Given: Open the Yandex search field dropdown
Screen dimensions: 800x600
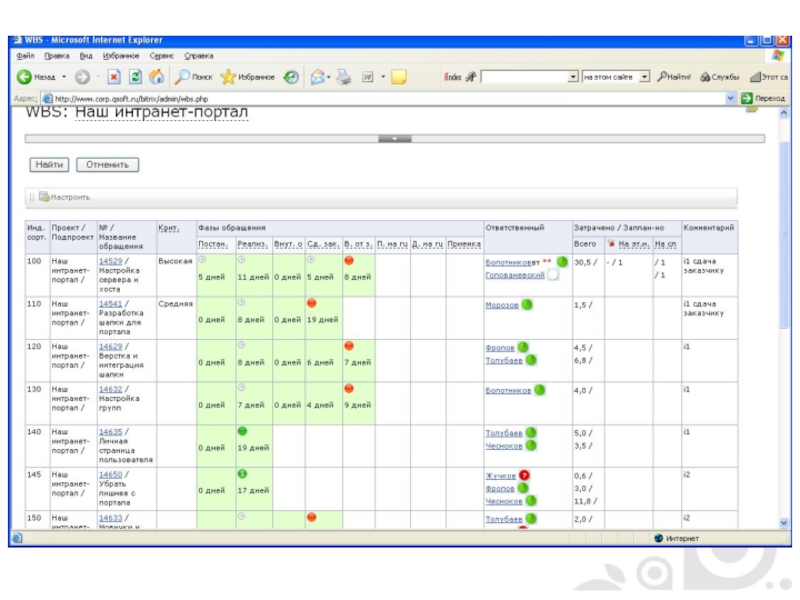Looking at the screenshot, I should (573, 76).
